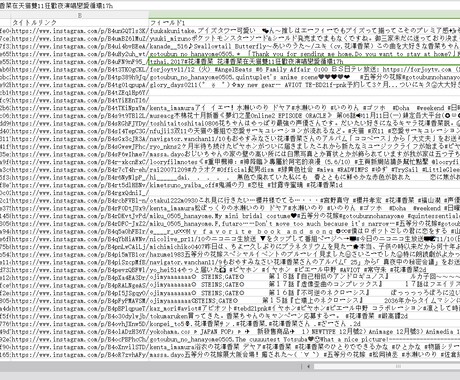This screenshot has height=380, width=460.
Task: Select the 'The cuuutest Yotsuba' cell
Action: (x=304, y=339)
